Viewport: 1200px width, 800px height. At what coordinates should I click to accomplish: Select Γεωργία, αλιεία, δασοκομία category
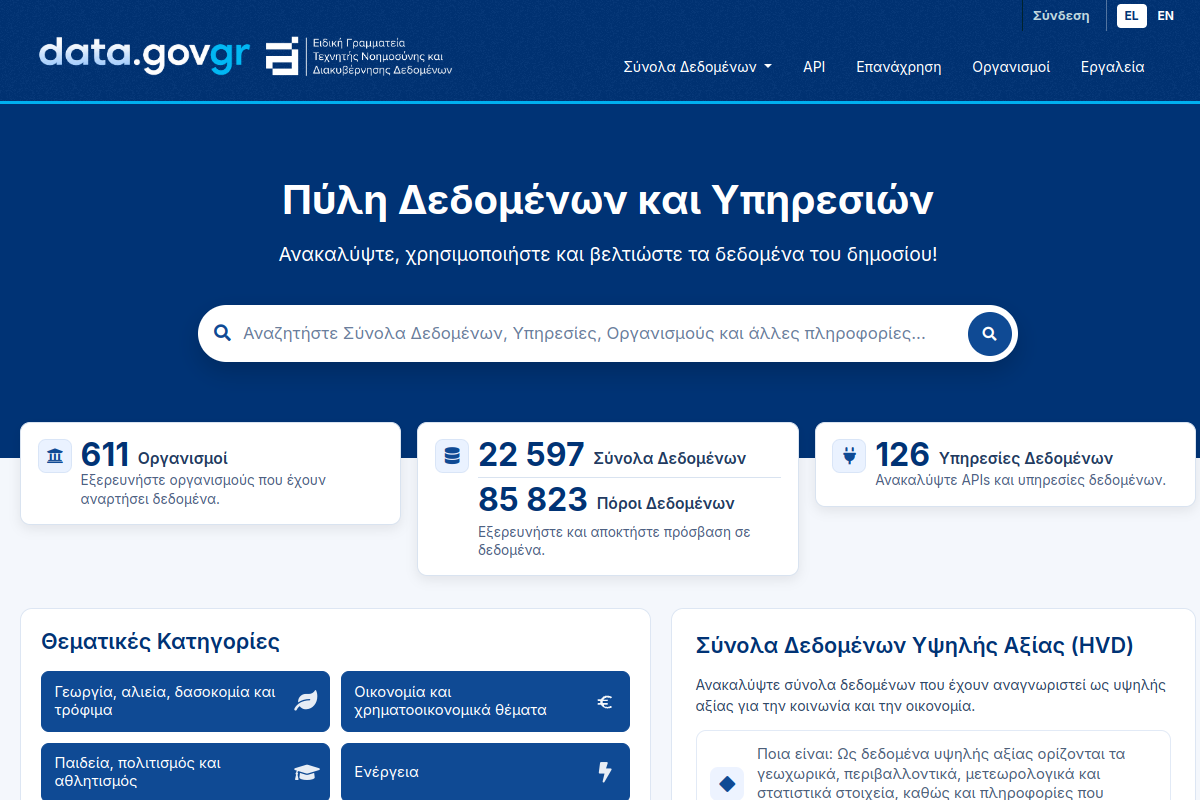[x=185, y=701]
